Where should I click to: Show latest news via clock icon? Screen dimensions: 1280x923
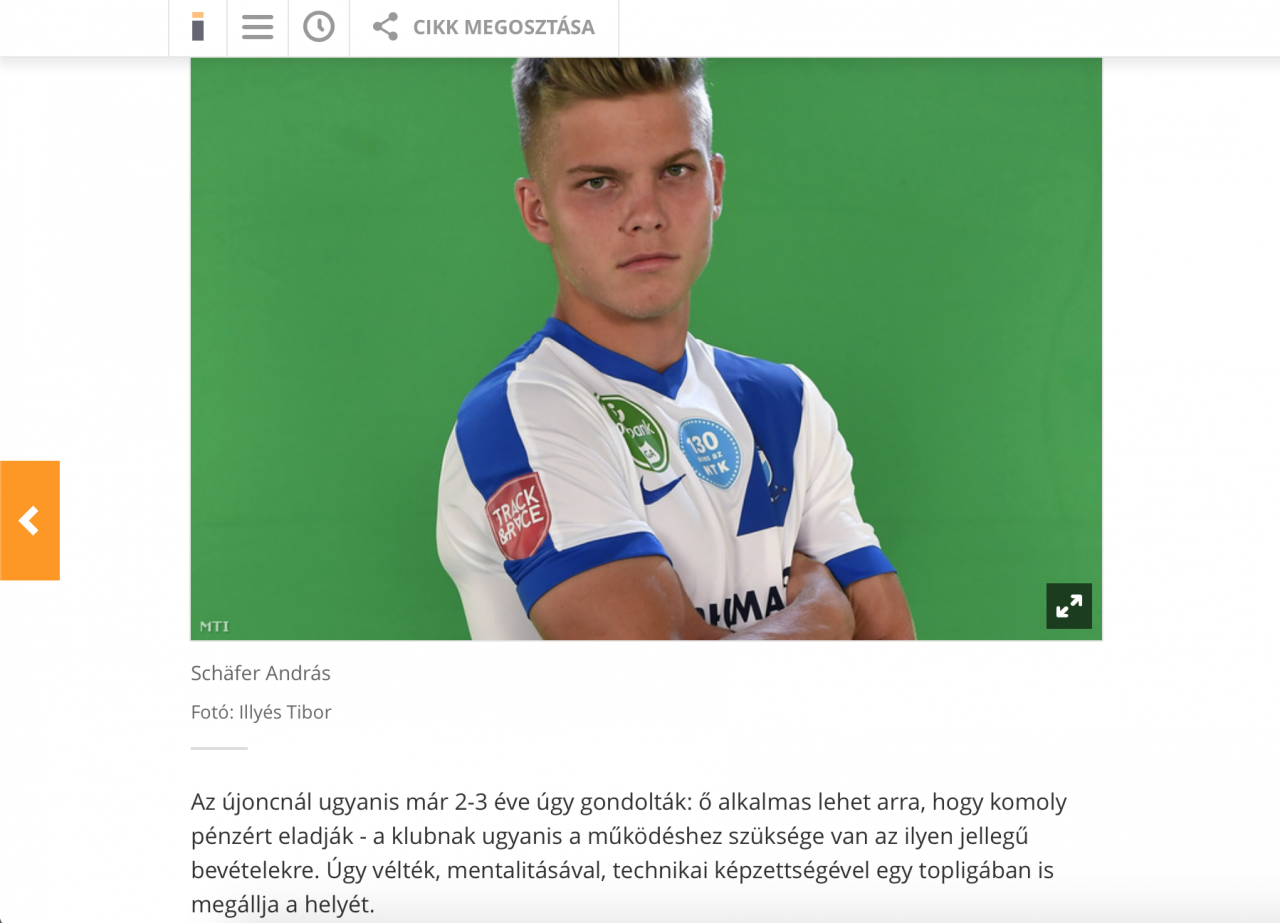click(319, 27)
